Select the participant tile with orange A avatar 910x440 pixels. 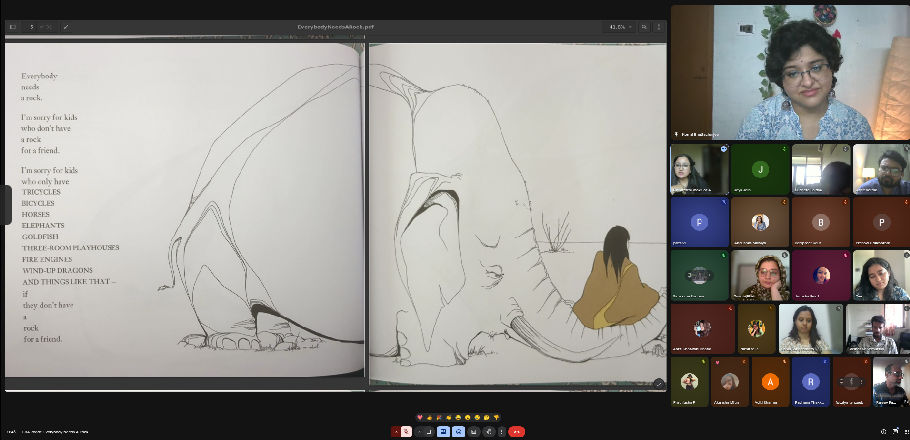[770, 381]
